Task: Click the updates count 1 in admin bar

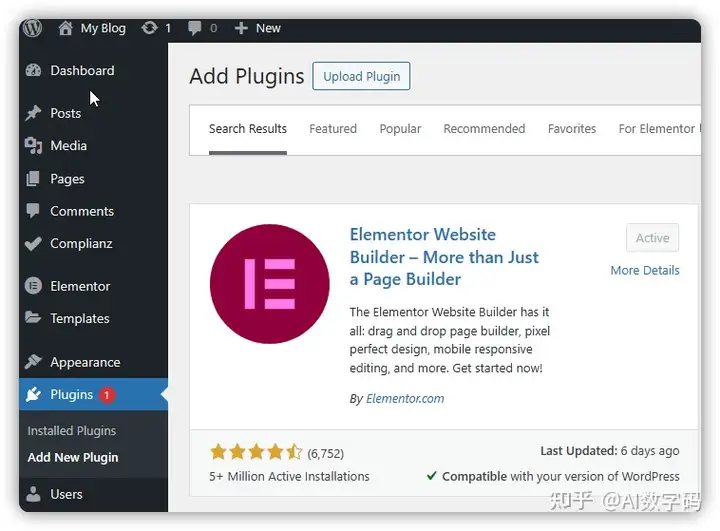Action: (x=168, y=28)
